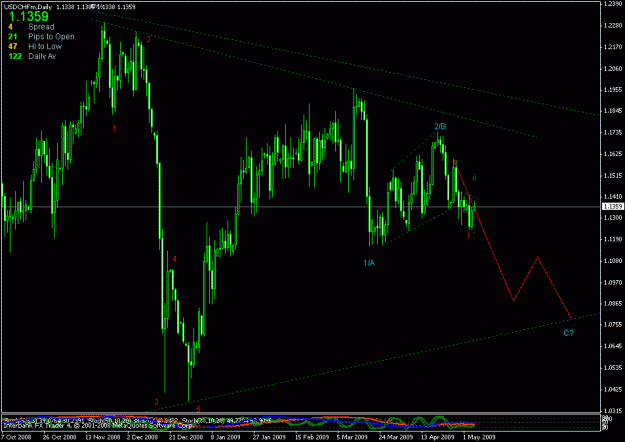
Task: Click the 1.1515 price axis level
Action: coord(612,175)
